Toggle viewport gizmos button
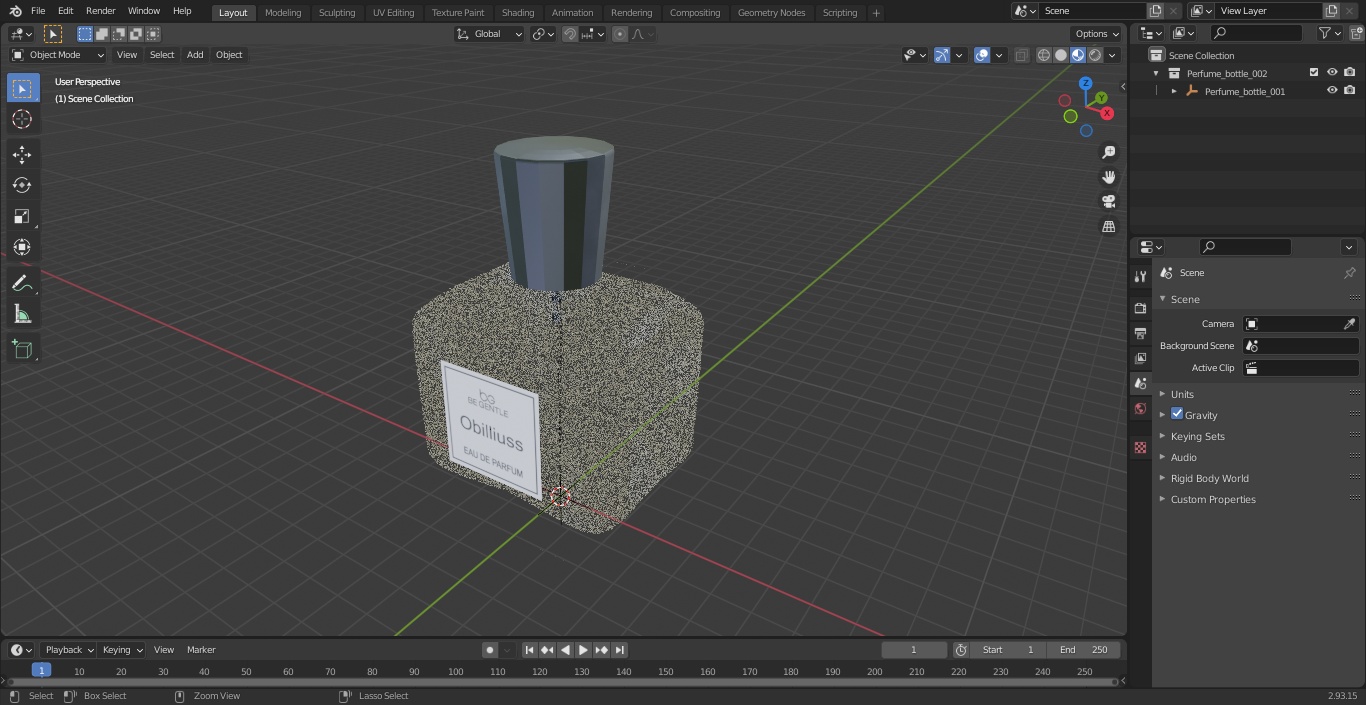Viewport: 1366px width, 705px height. tap(942, 55)
